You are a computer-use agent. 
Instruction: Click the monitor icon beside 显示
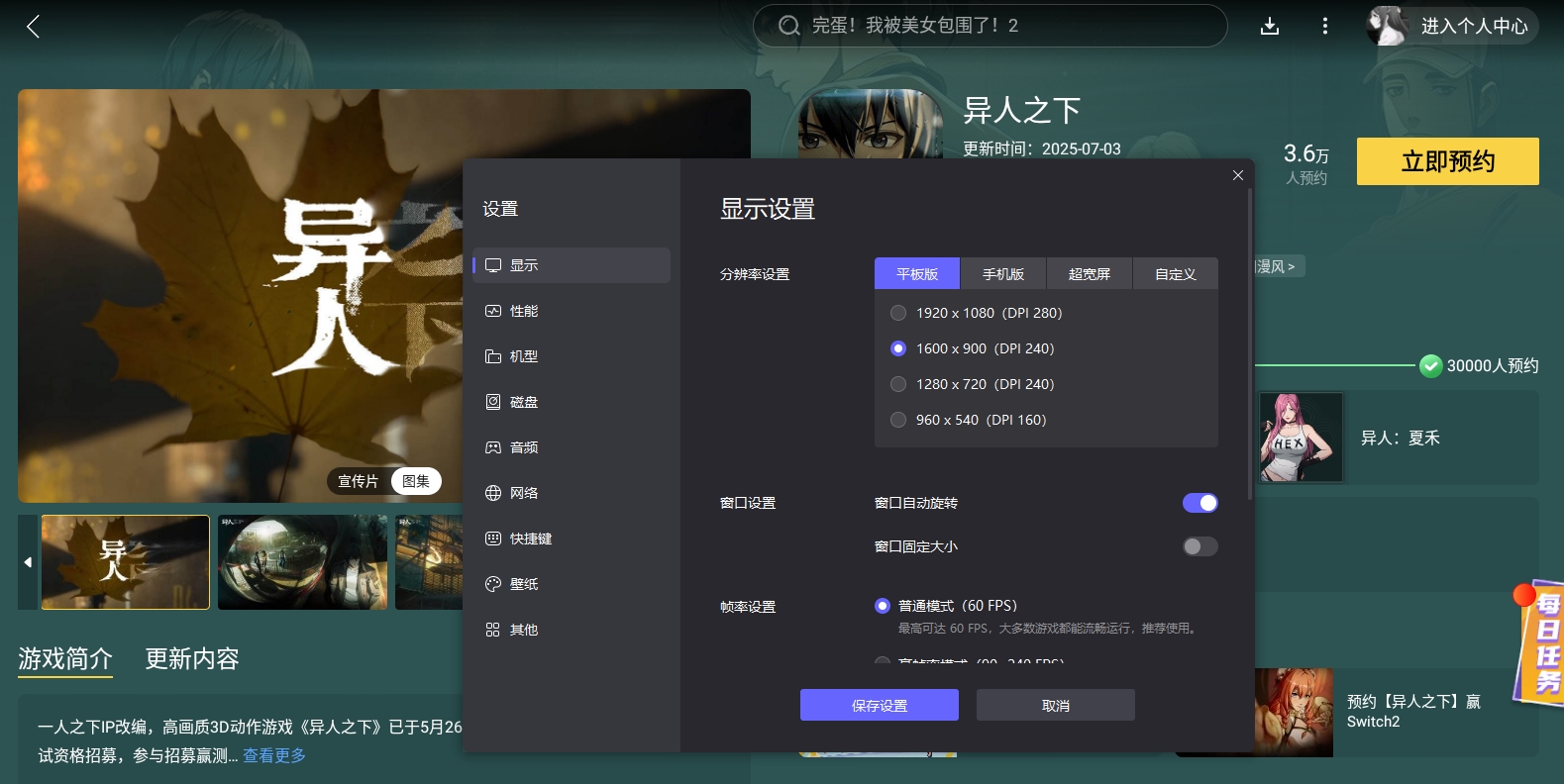coord(493,265)
